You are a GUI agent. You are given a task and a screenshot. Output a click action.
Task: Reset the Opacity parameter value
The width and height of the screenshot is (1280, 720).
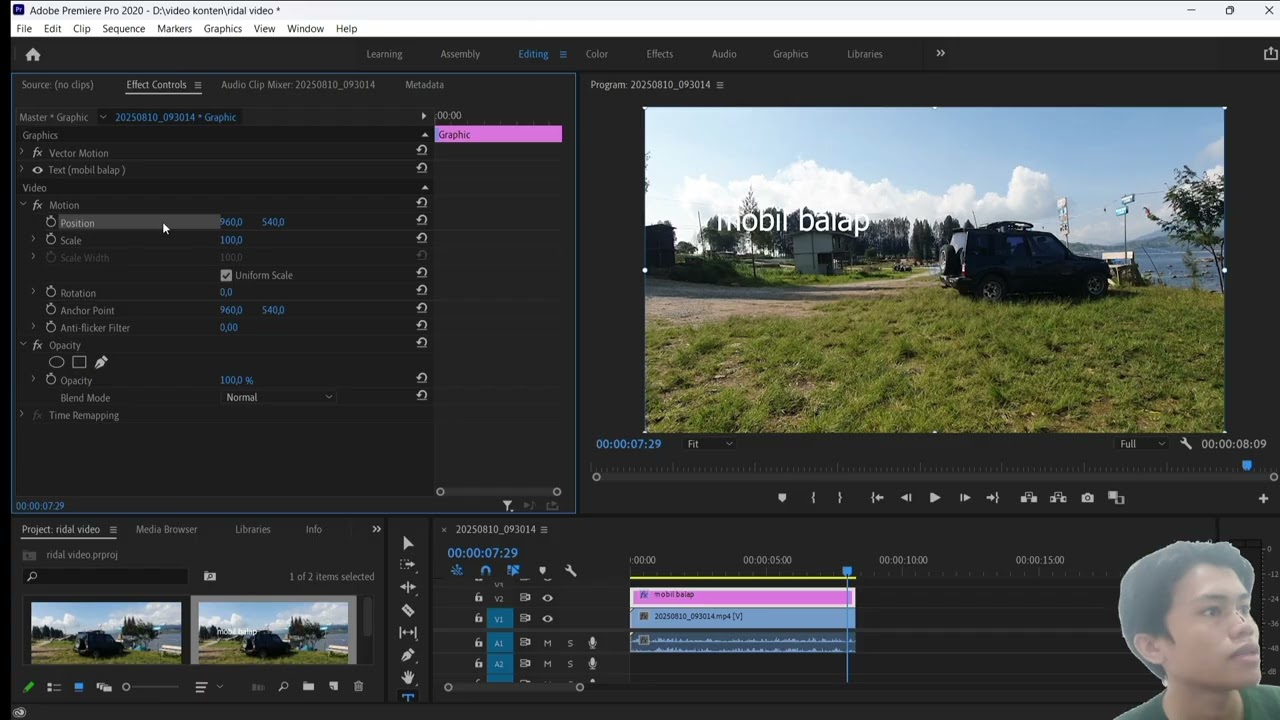tap(422, 379)
